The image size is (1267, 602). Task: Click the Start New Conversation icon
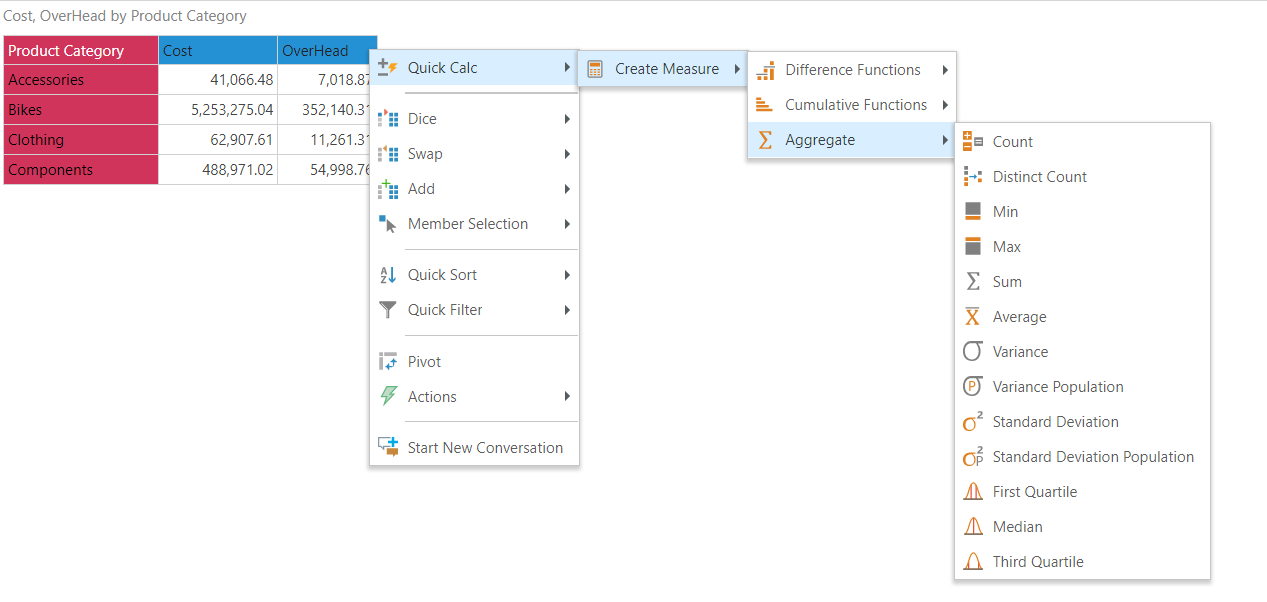pyautogui.click(x=388, y=448)
